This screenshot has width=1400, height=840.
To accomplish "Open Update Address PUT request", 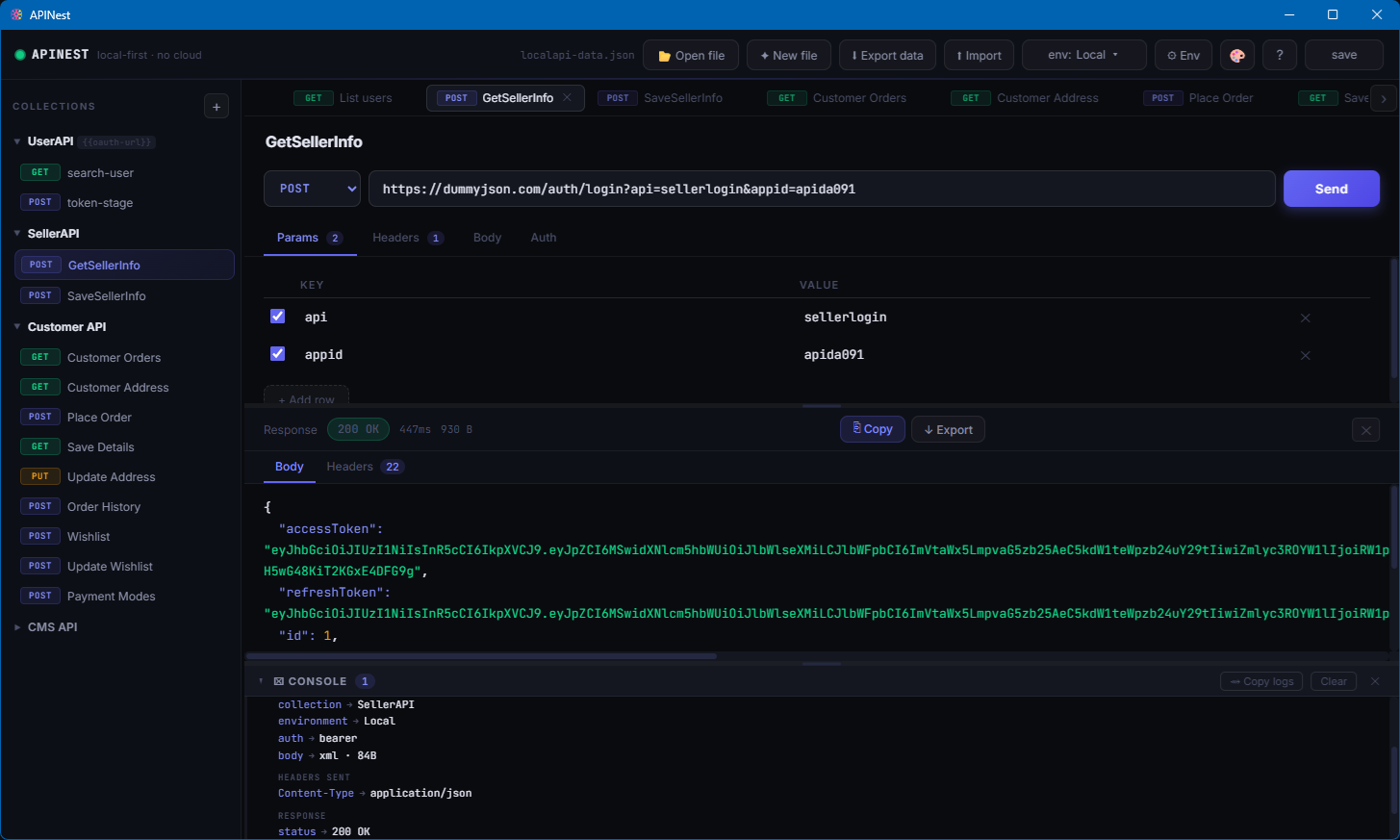I will [x=124, y=477].
